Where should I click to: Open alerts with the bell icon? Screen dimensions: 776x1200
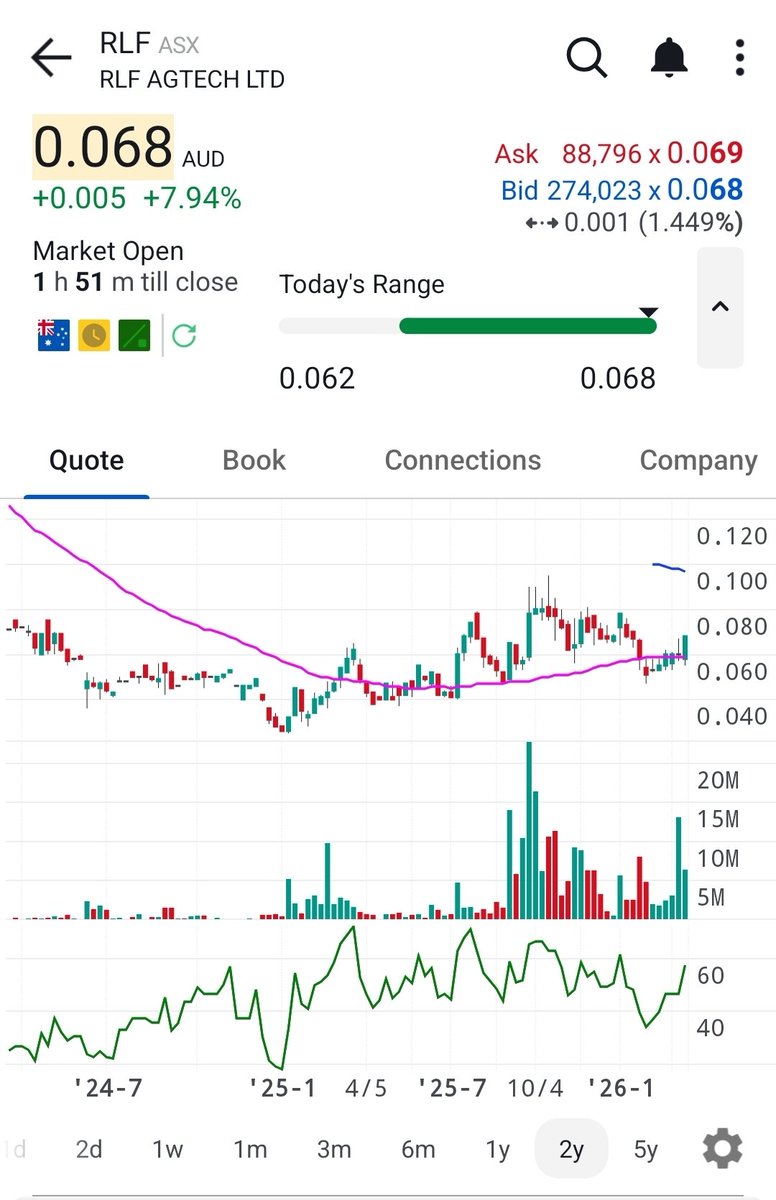(x=669, y=58)
